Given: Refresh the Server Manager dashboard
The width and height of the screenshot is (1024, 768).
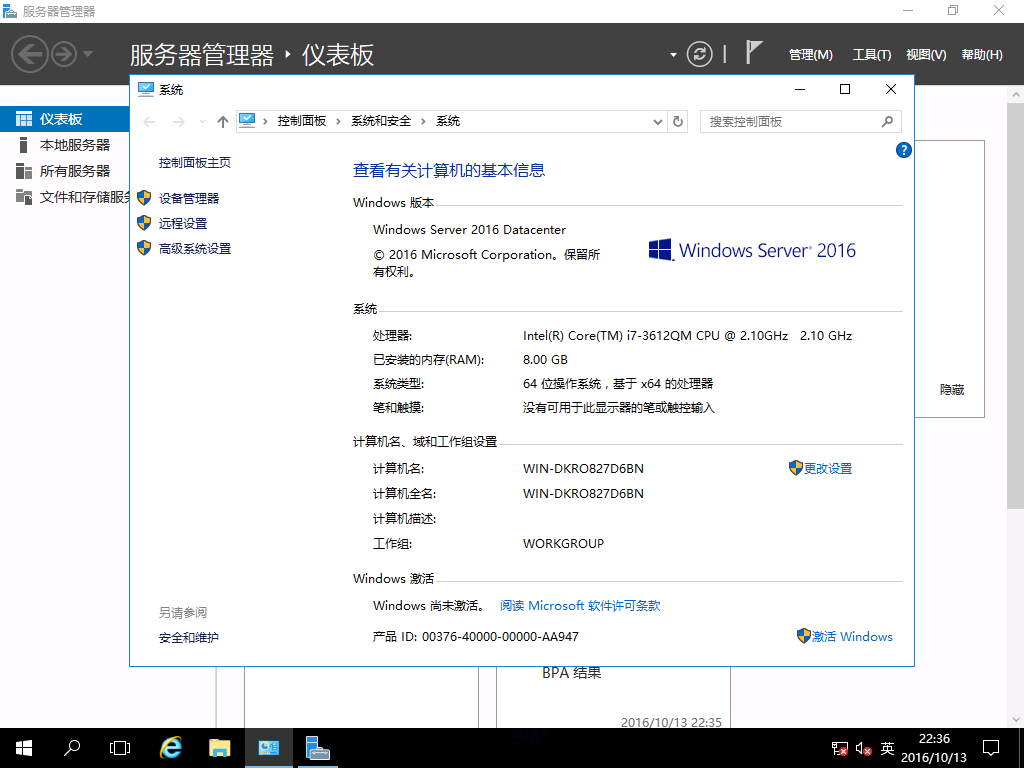Looking at the screenshot, I should click(699, 54).
